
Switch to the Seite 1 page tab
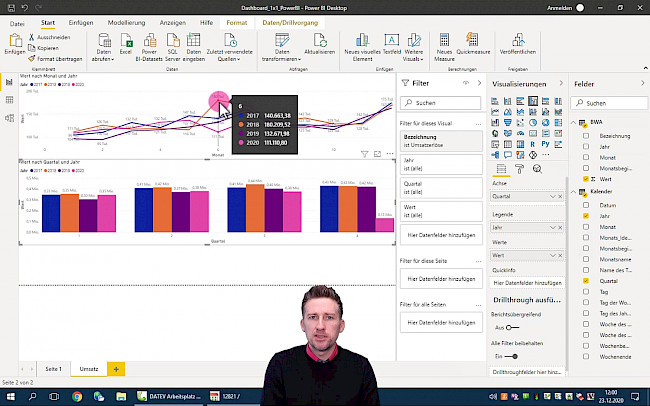52,369
